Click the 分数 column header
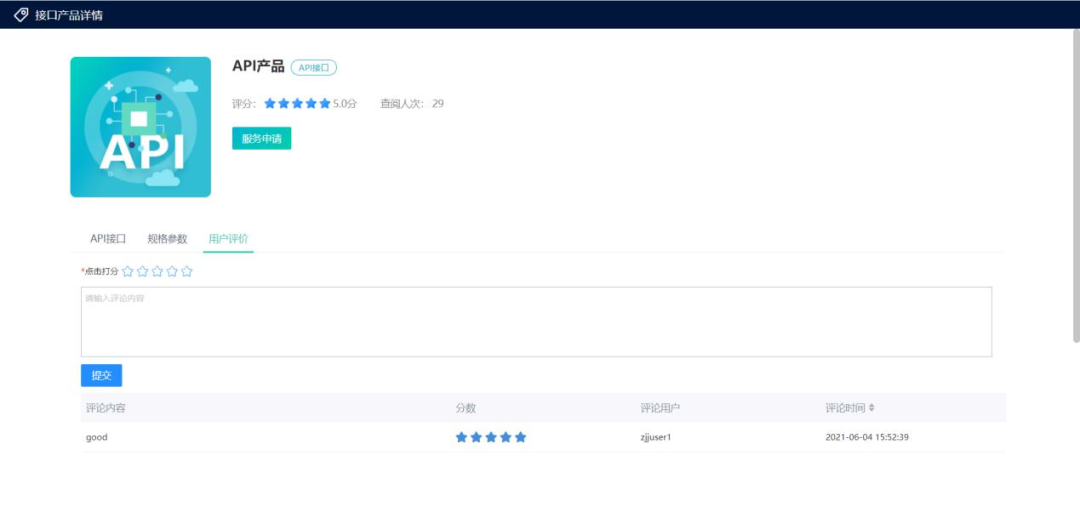The height and width of the screenshot is (507, 1080). pyautogui.click(x=466, y=408)
